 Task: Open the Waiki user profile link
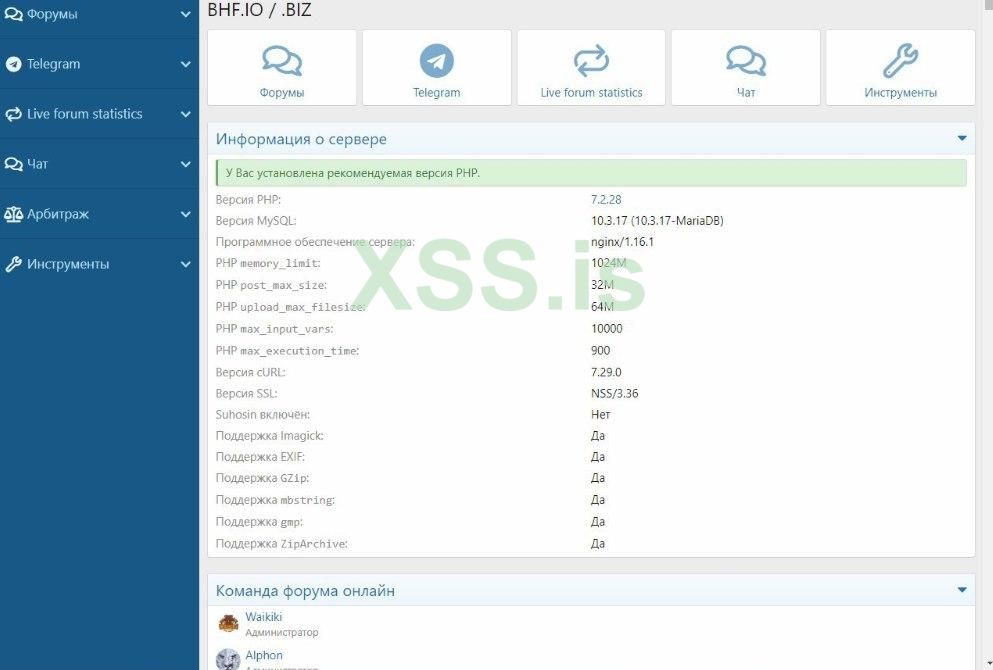point(263,616)
